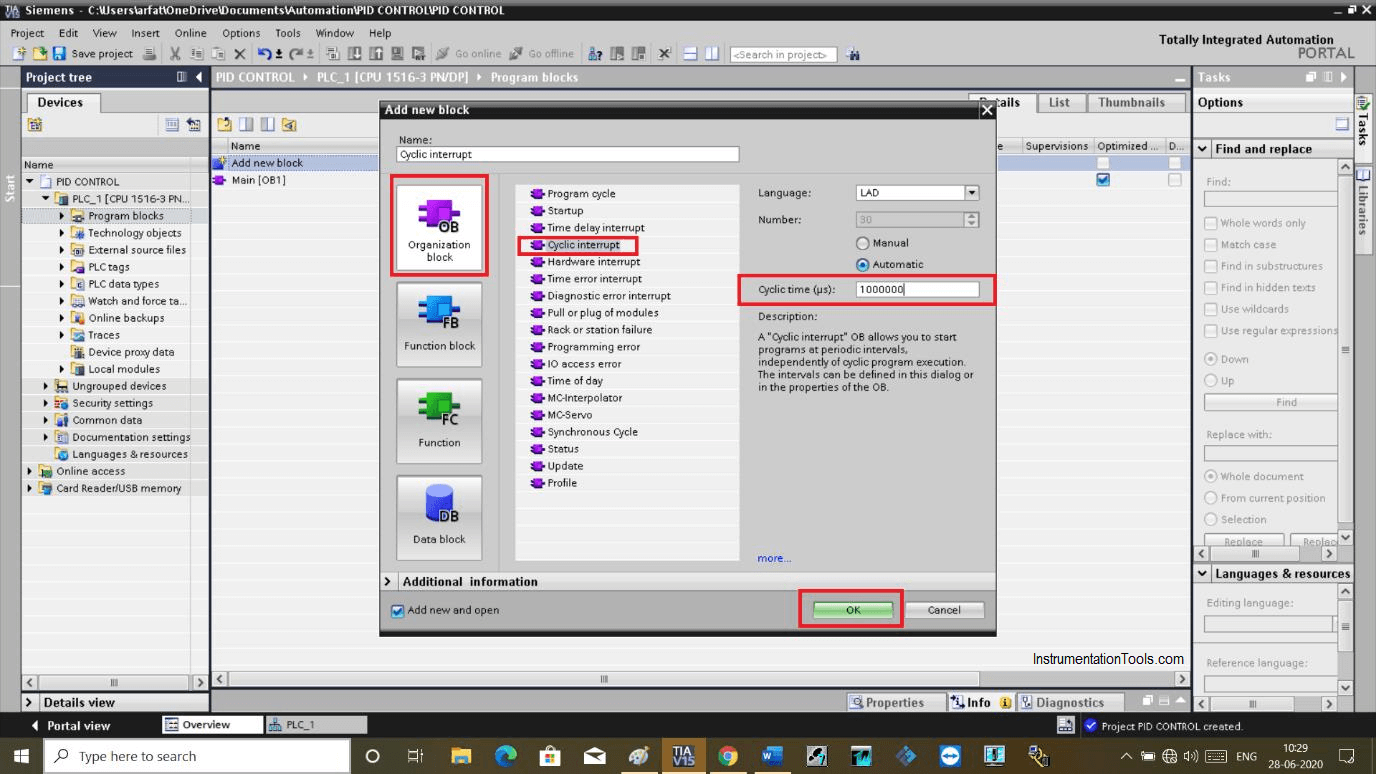
Task: Open the Project menu
Action: [x=27, y=33]
